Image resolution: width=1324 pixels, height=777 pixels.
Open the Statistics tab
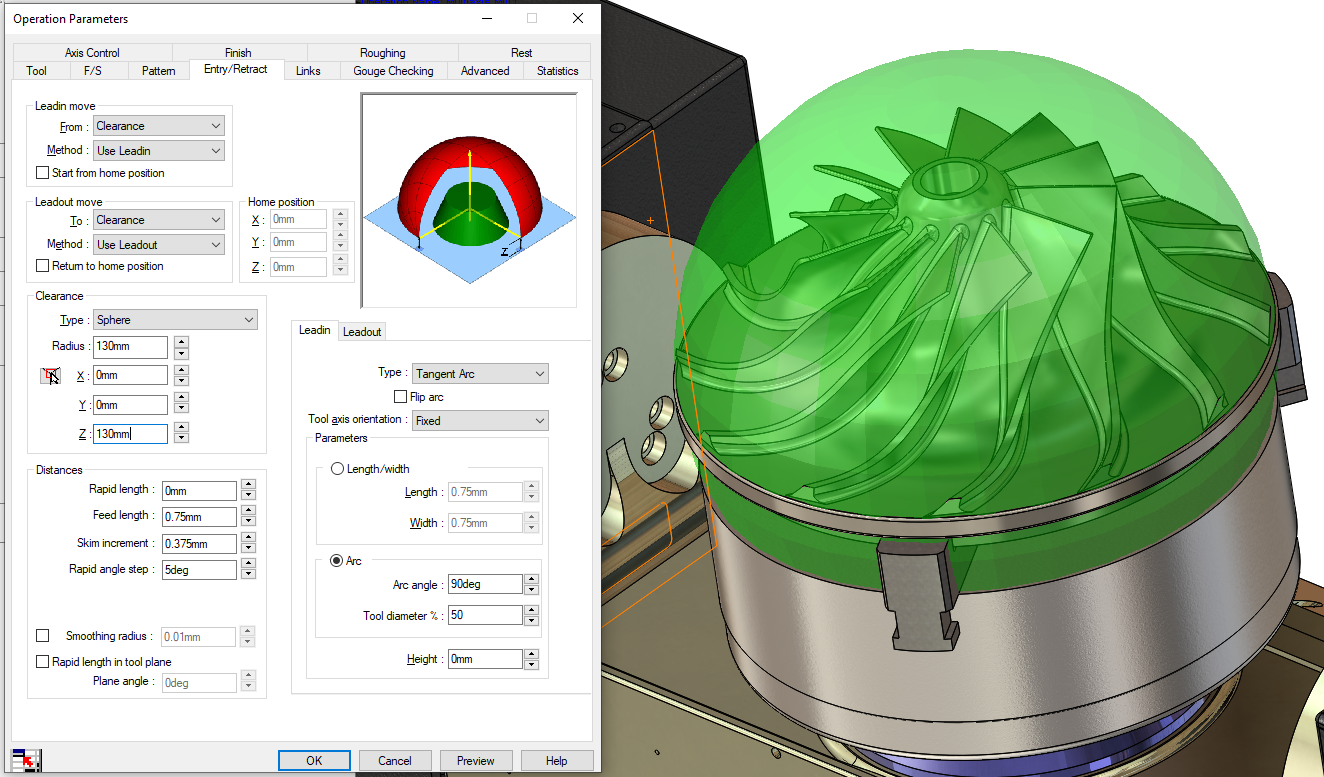pos(557,70)
